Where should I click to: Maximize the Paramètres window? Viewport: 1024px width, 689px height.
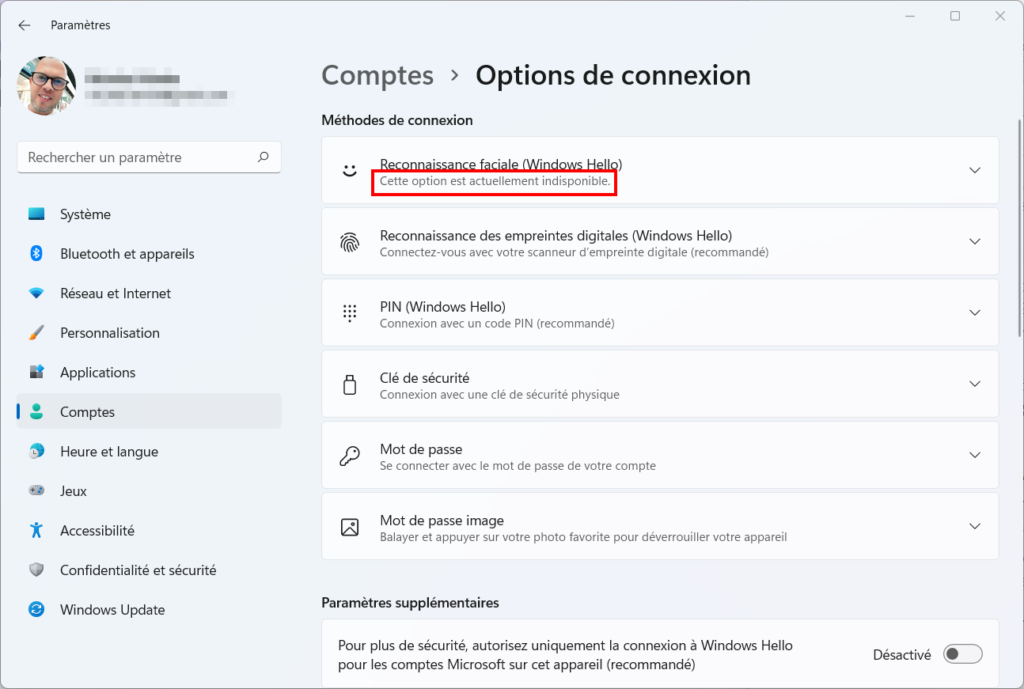(955, 16)
